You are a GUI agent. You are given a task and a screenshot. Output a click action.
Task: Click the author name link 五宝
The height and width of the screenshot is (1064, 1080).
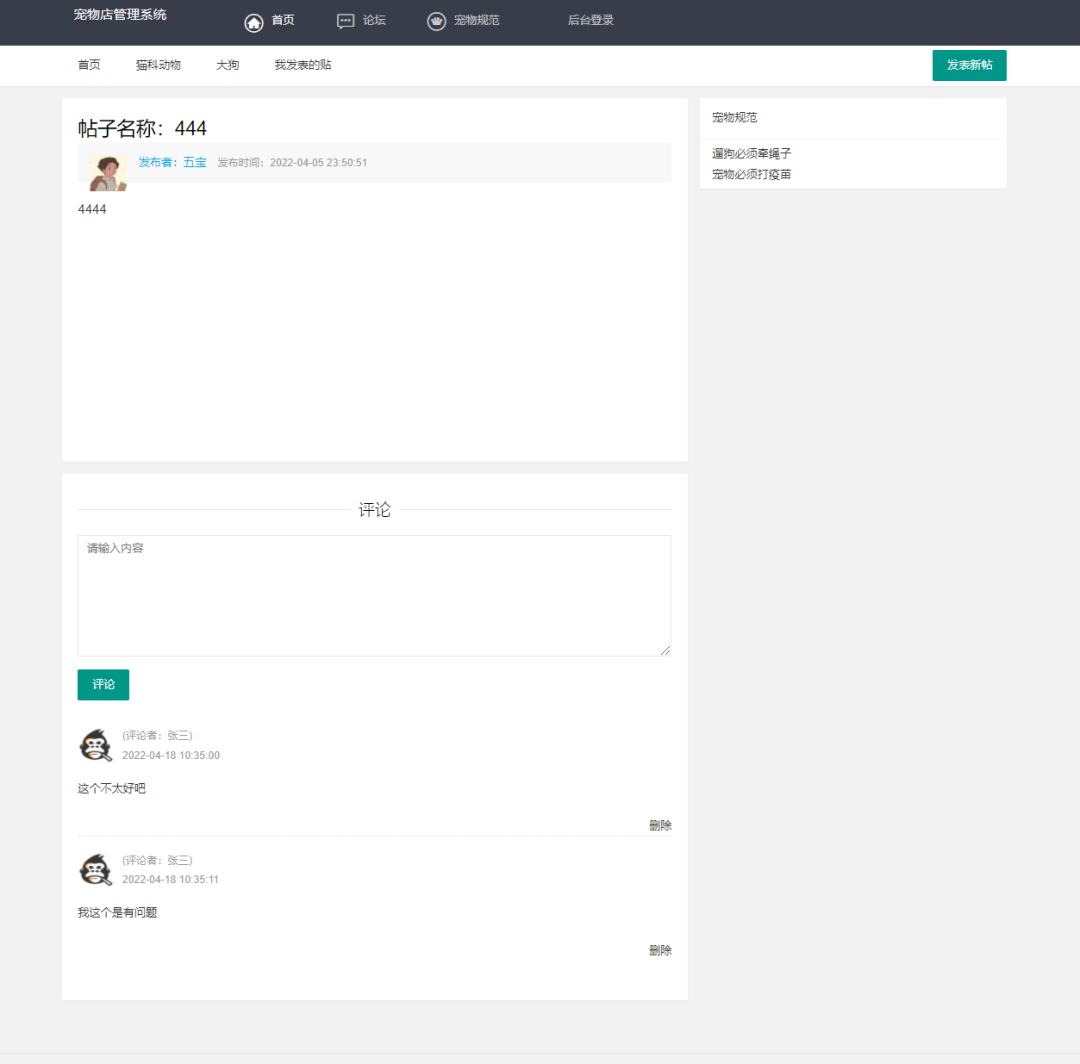point(194,162)
